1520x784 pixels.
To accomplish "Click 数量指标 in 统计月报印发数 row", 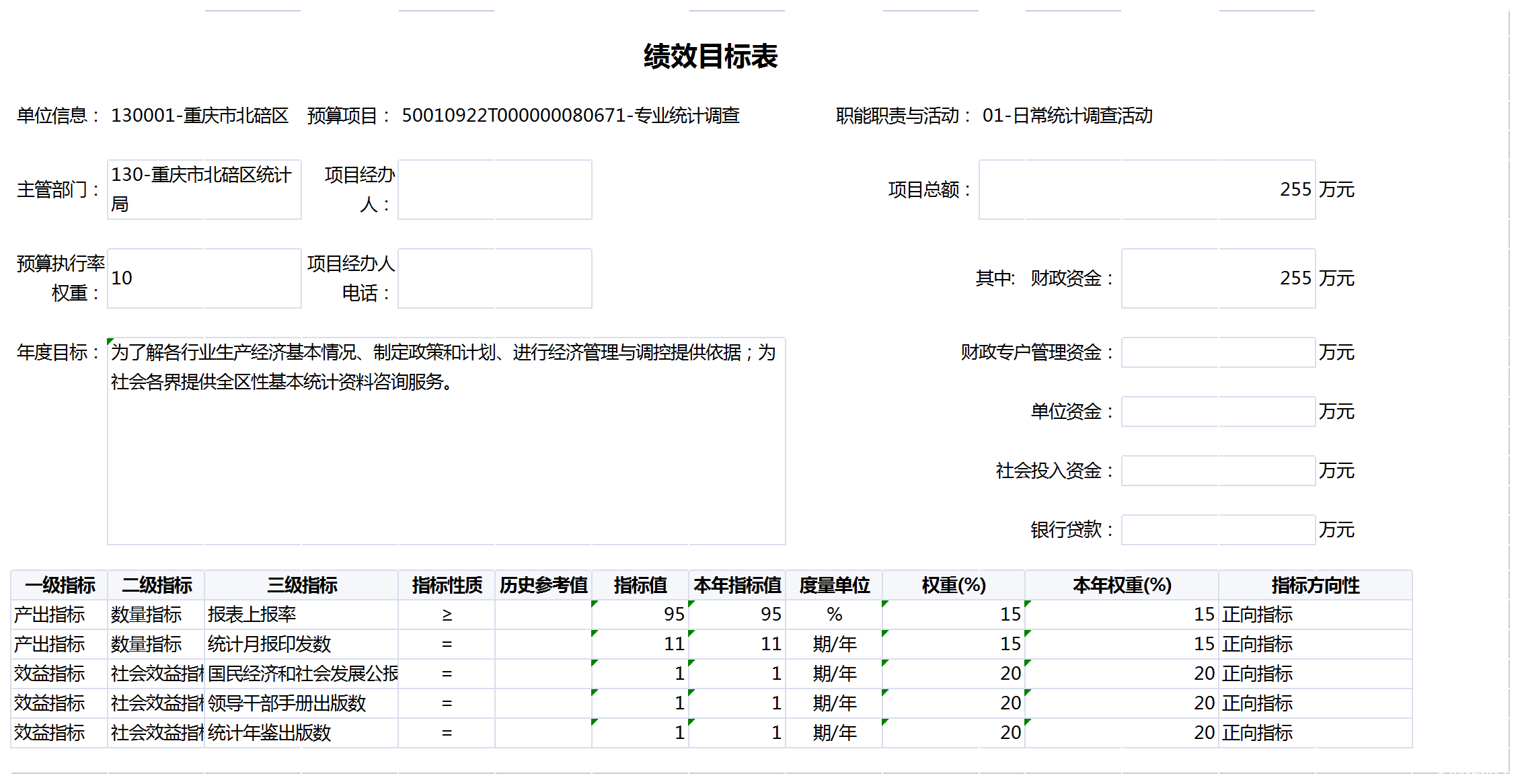I will (x=156, y=644).
